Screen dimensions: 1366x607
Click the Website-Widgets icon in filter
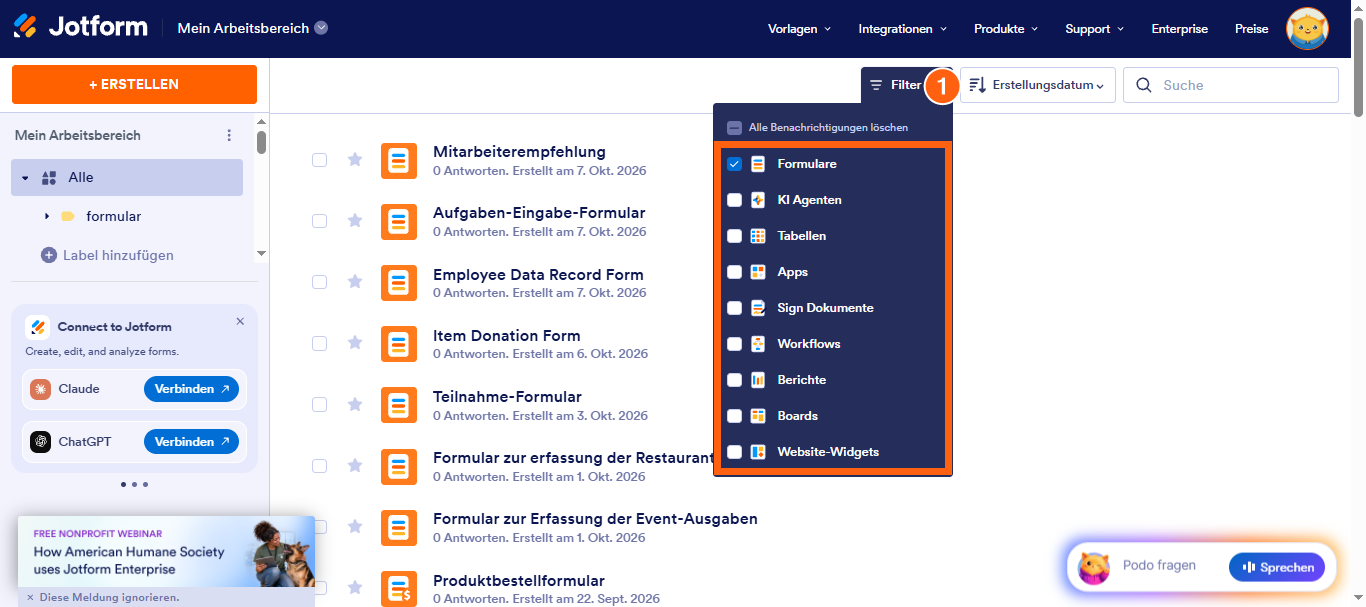[x=758, y=452]
